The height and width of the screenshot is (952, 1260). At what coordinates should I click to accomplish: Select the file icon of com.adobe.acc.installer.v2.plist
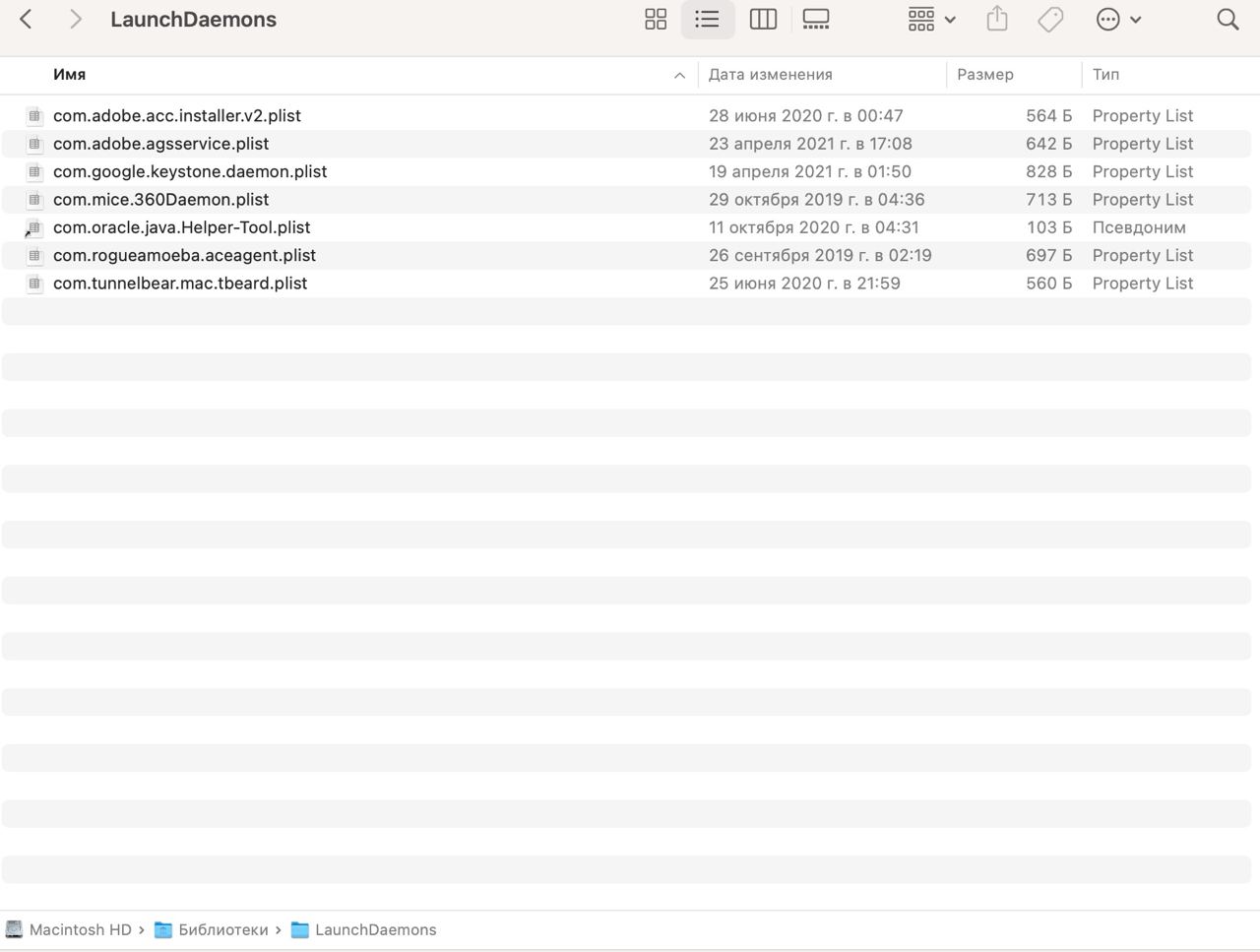[34, 115]
